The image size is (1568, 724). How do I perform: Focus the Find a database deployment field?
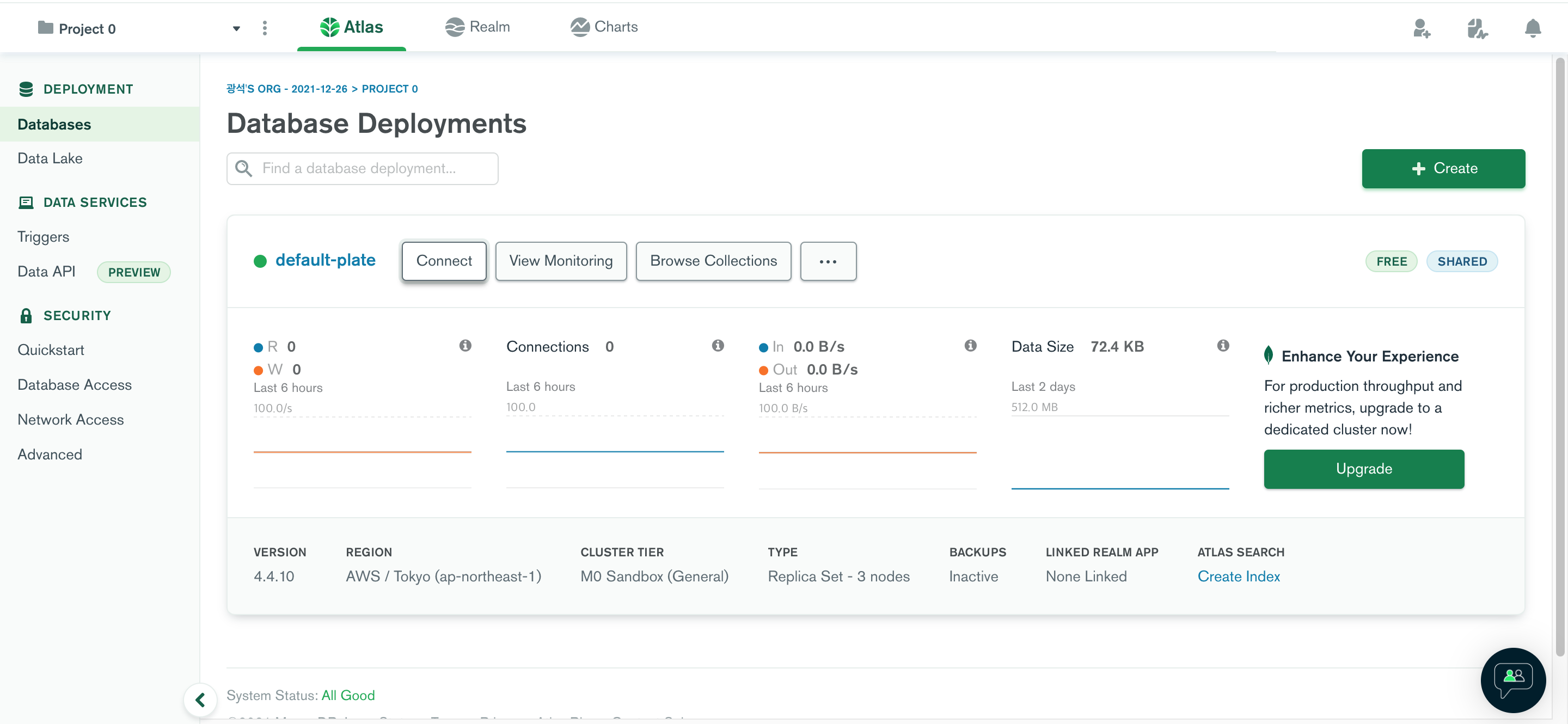[362, 169]
